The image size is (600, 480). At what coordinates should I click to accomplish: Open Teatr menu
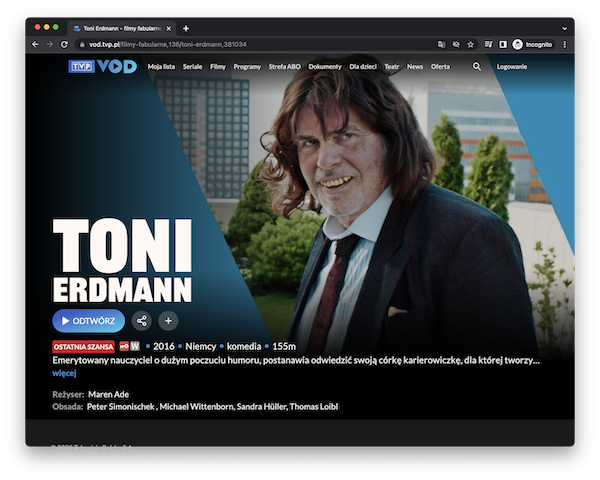391,67
